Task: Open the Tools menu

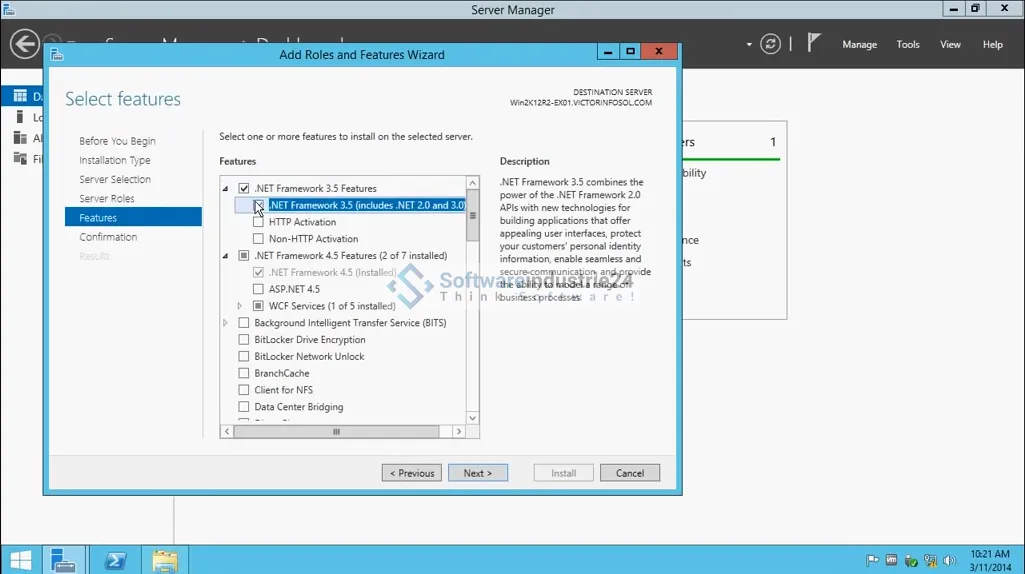Action: (x=907, y=45)
